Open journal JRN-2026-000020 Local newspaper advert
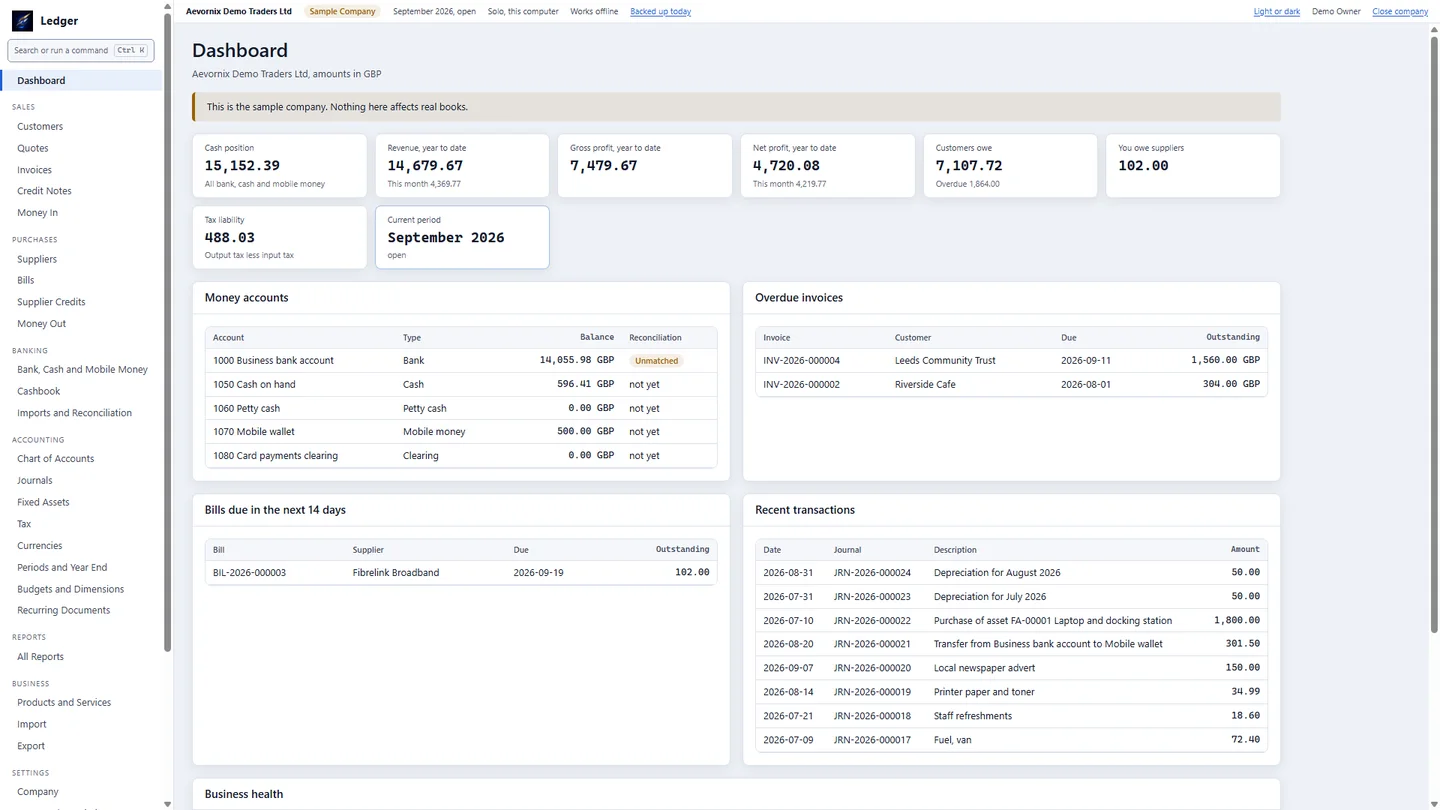 [1011, 668]
